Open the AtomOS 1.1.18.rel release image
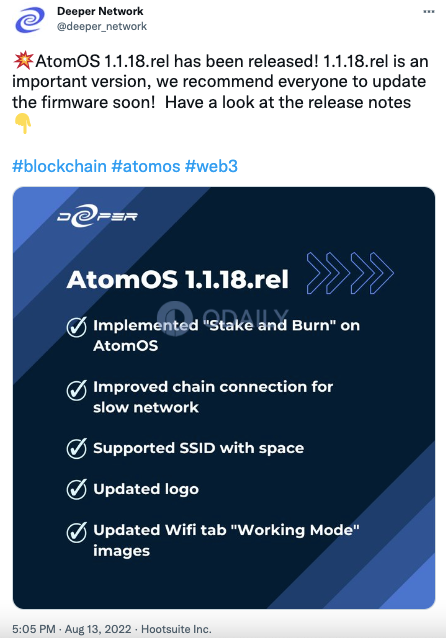The image size is (446, 638). coord(224,398)
